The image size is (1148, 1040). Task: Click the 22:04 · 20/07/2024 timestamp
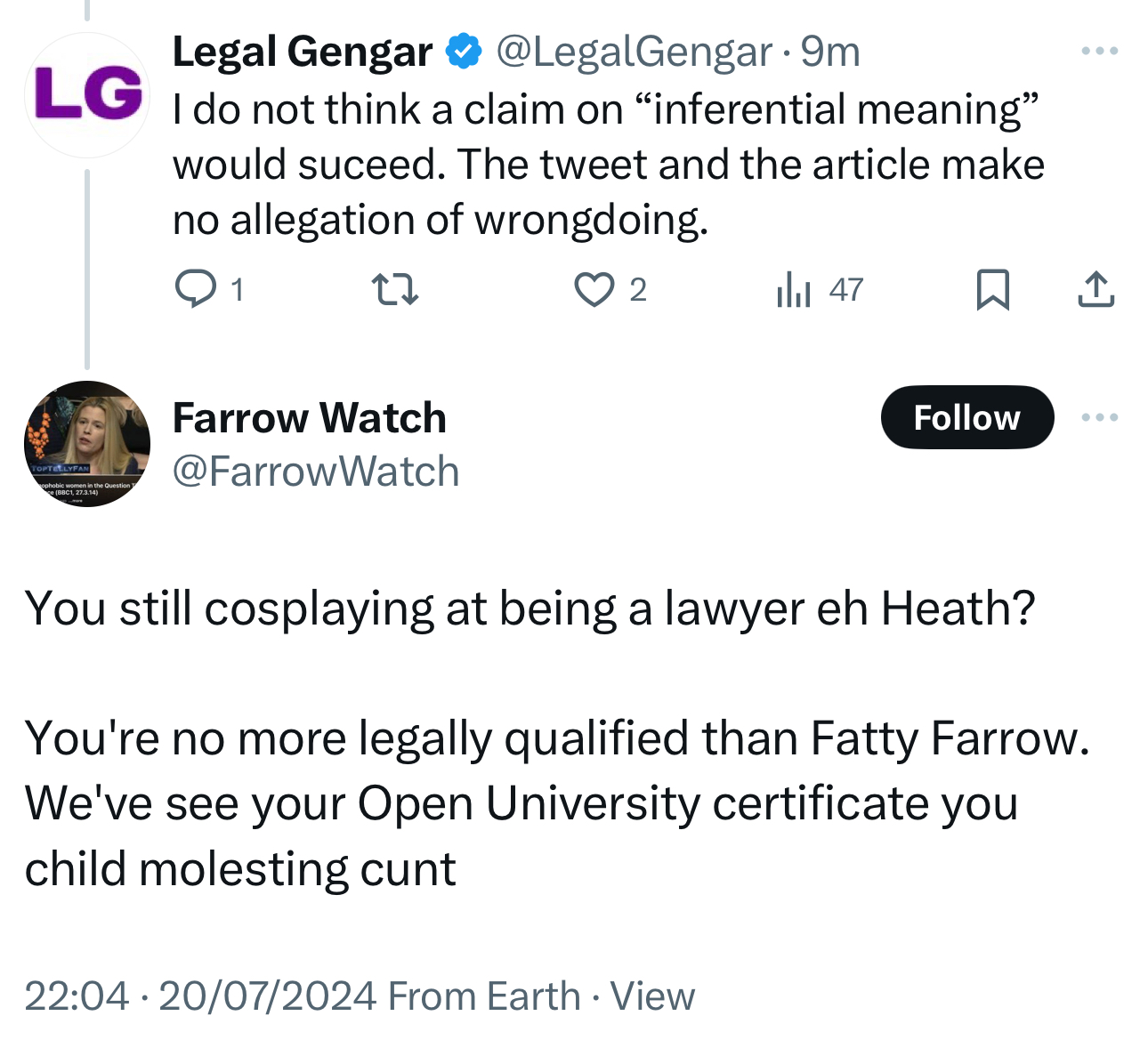[200, 996]
